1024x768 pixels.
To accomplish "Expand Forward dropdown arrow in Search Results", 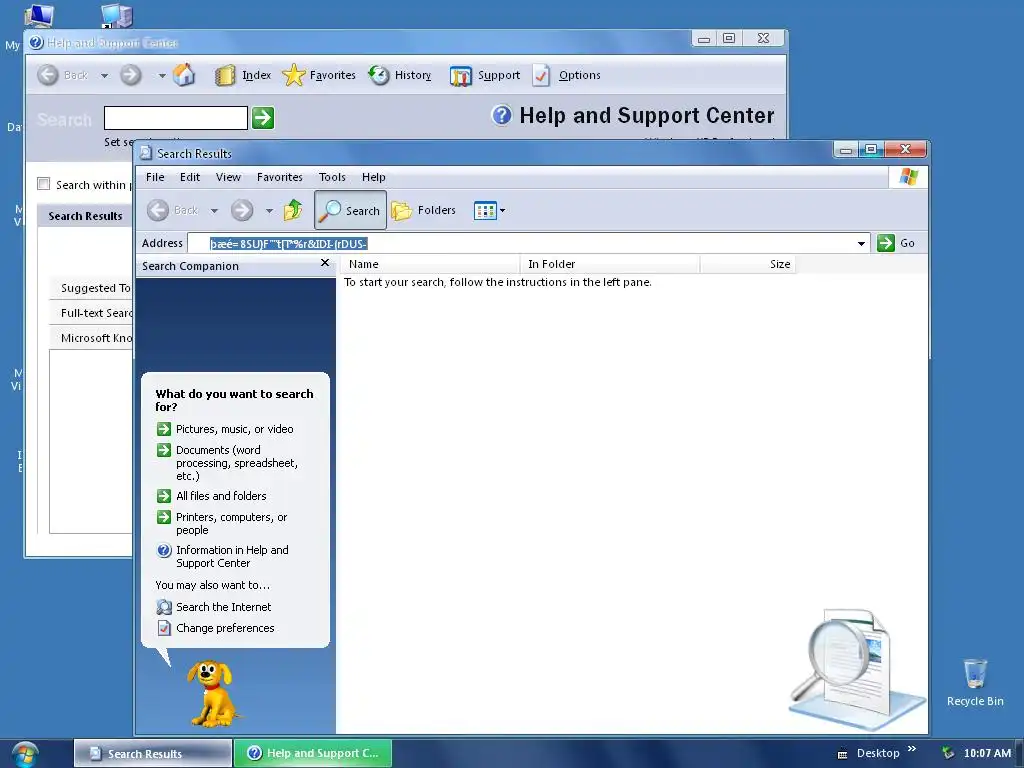I will (x=269, y=211).
